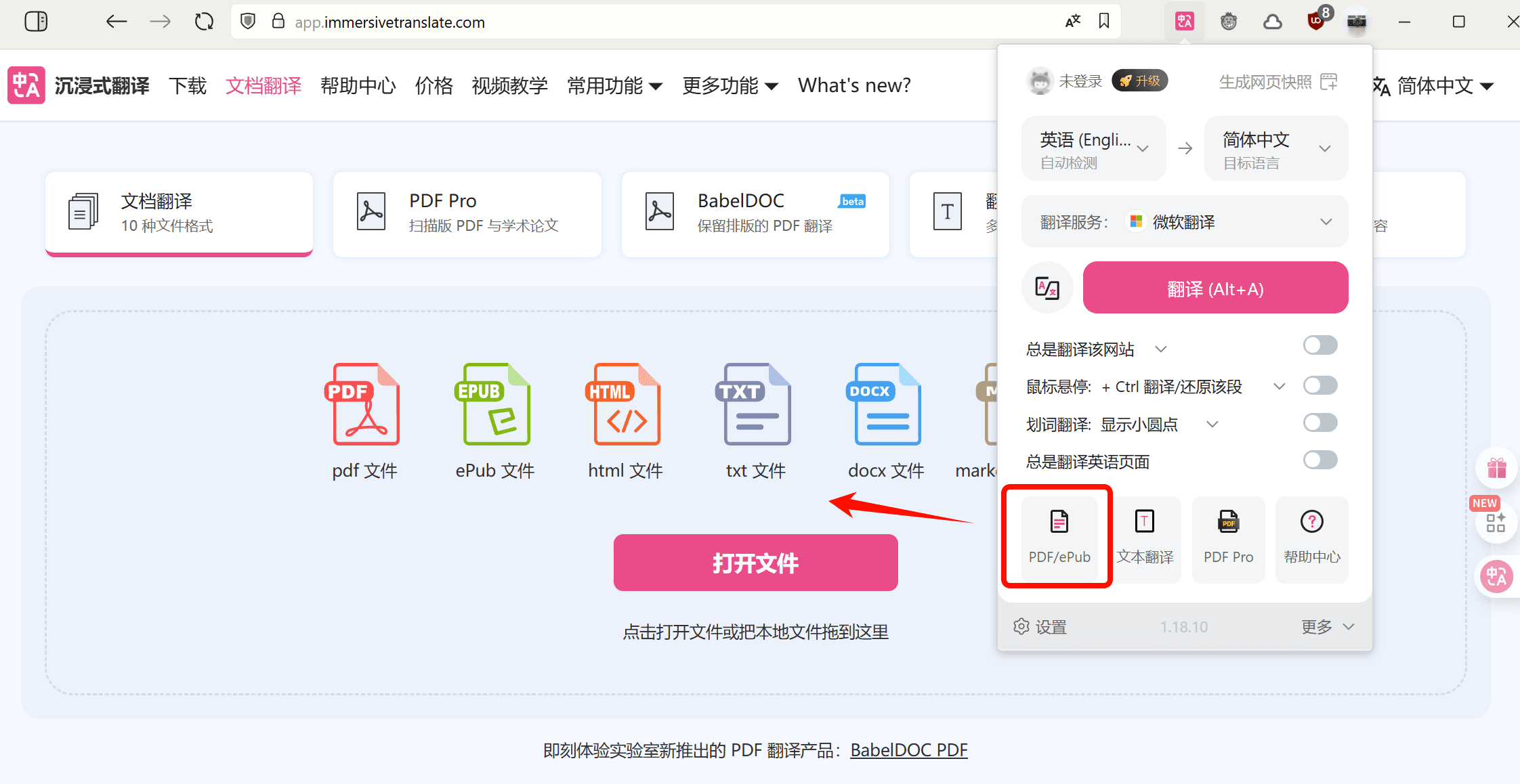Select the BabelDOC beta tab card

(x=755, y=213)
